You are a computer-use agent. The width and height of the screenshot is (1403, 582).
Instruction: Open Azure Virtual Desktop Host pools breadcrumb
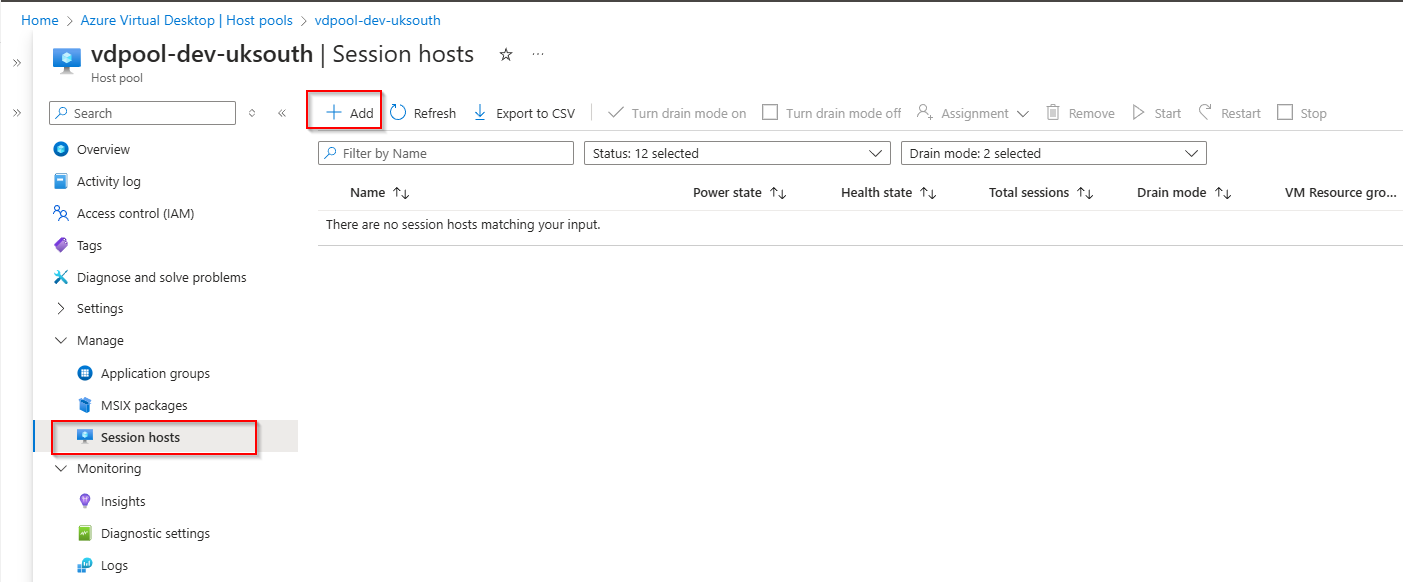[x=186, y=20]
